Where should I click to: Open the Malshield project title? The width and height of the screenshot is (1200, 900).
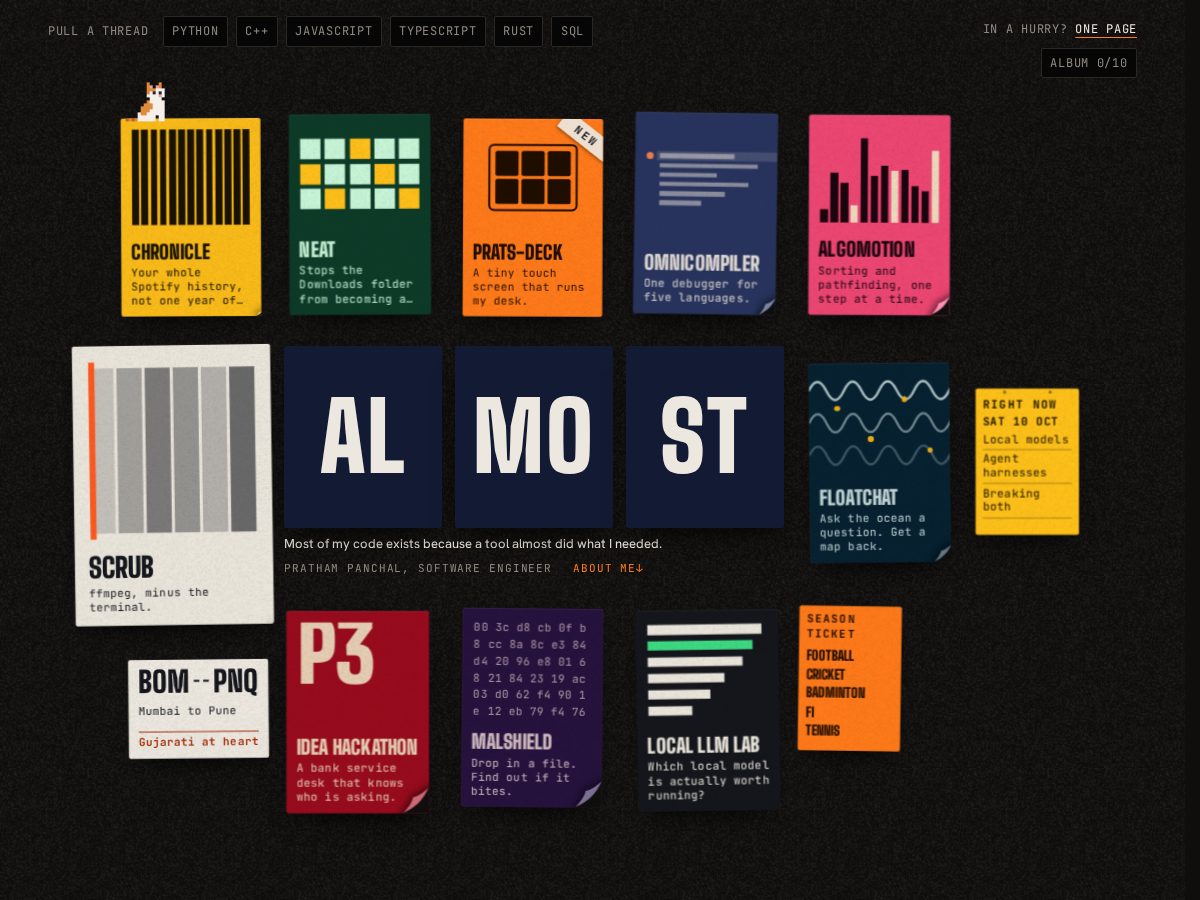pos(511,741)
